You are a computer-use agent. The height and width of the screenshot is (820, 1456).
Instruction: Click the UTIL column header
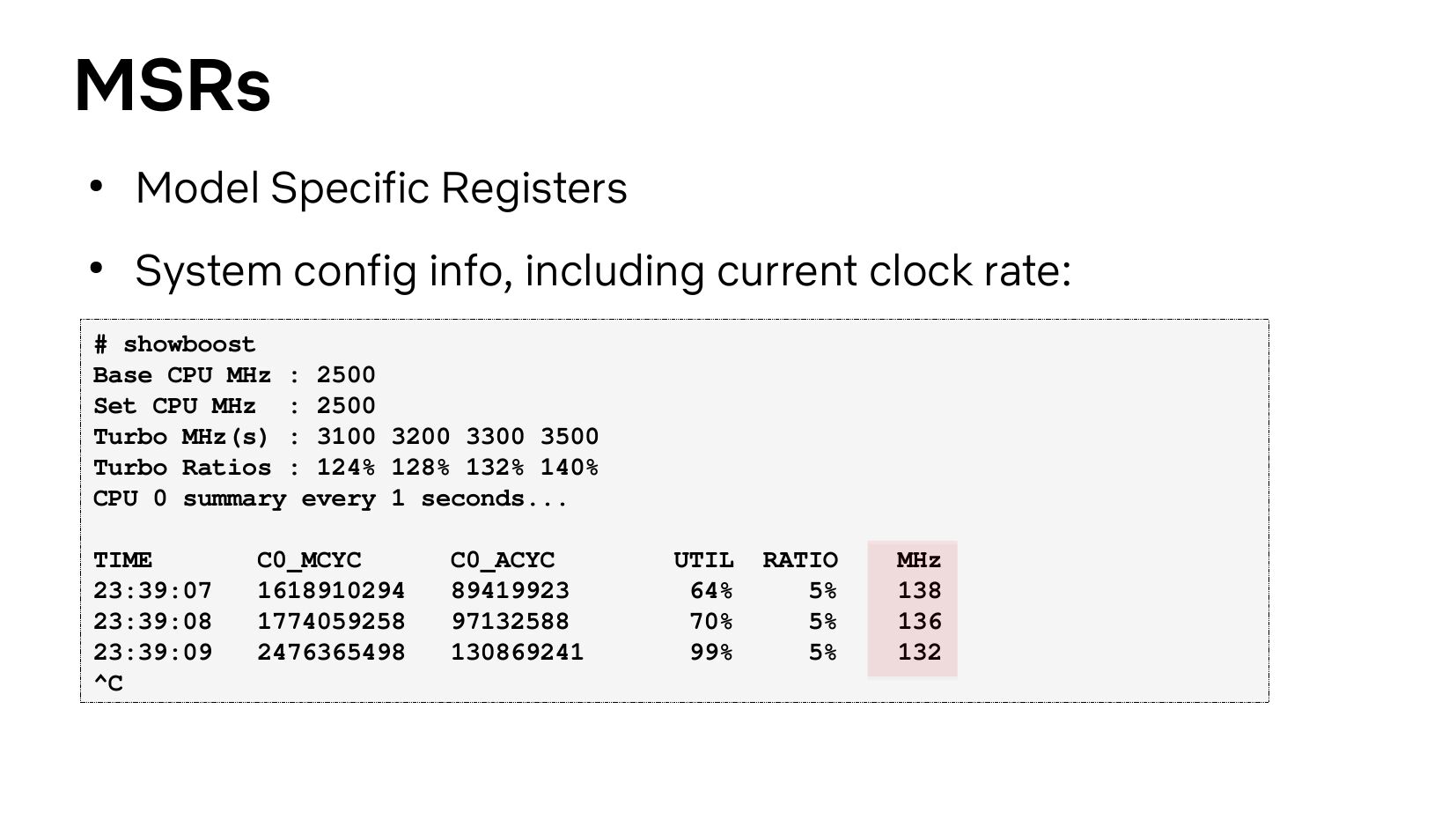click(x=702, y=560)
